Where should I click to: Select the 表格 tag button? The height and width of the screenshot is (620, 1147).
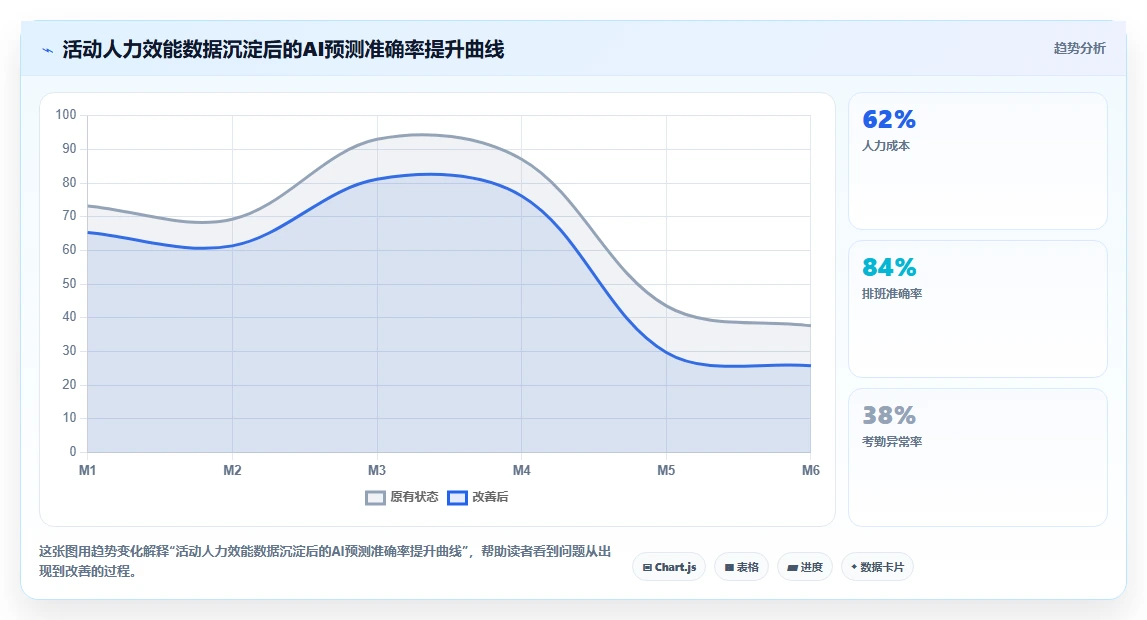(741, 567)
